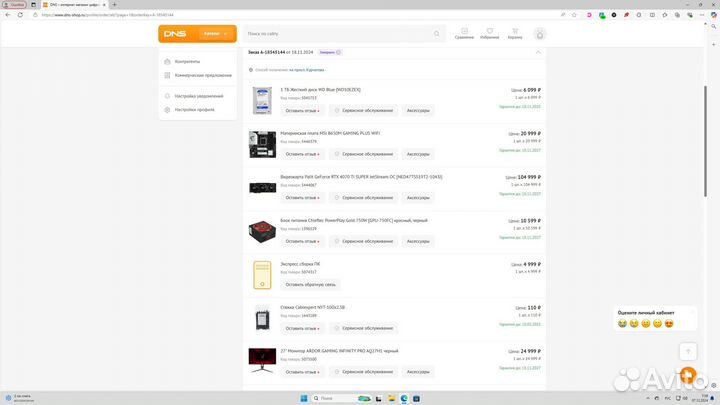Open service for Palit RTX video card

click(363, 197)
